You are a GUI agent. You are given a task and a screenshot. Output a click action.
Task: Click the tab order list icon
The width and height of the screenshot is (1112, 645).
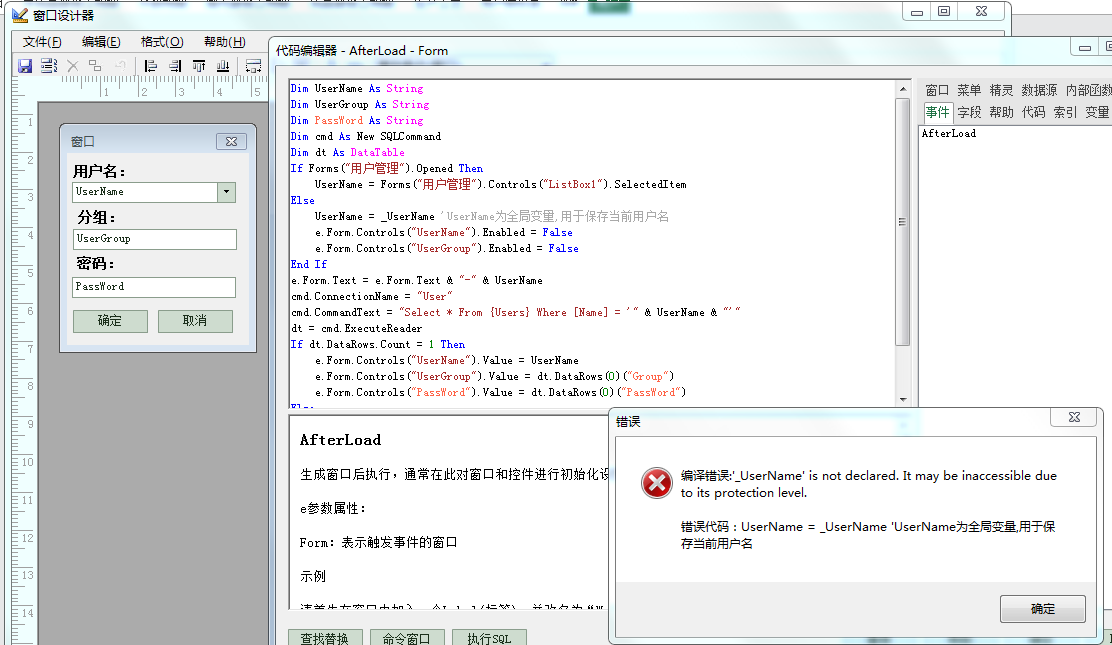(48, 66)
